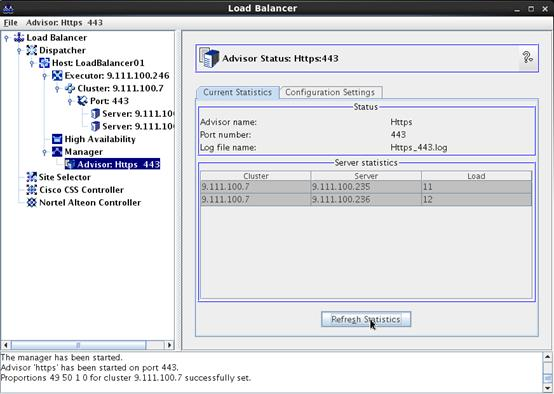Click message log scroll up arrow

[x=548, y=357]
